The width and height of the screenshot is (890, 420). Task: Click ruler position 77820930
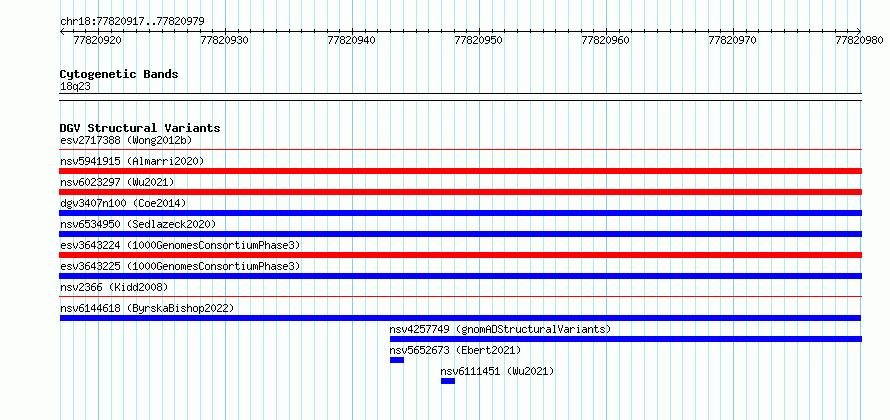pyautogui.click(x=225, y=40)
